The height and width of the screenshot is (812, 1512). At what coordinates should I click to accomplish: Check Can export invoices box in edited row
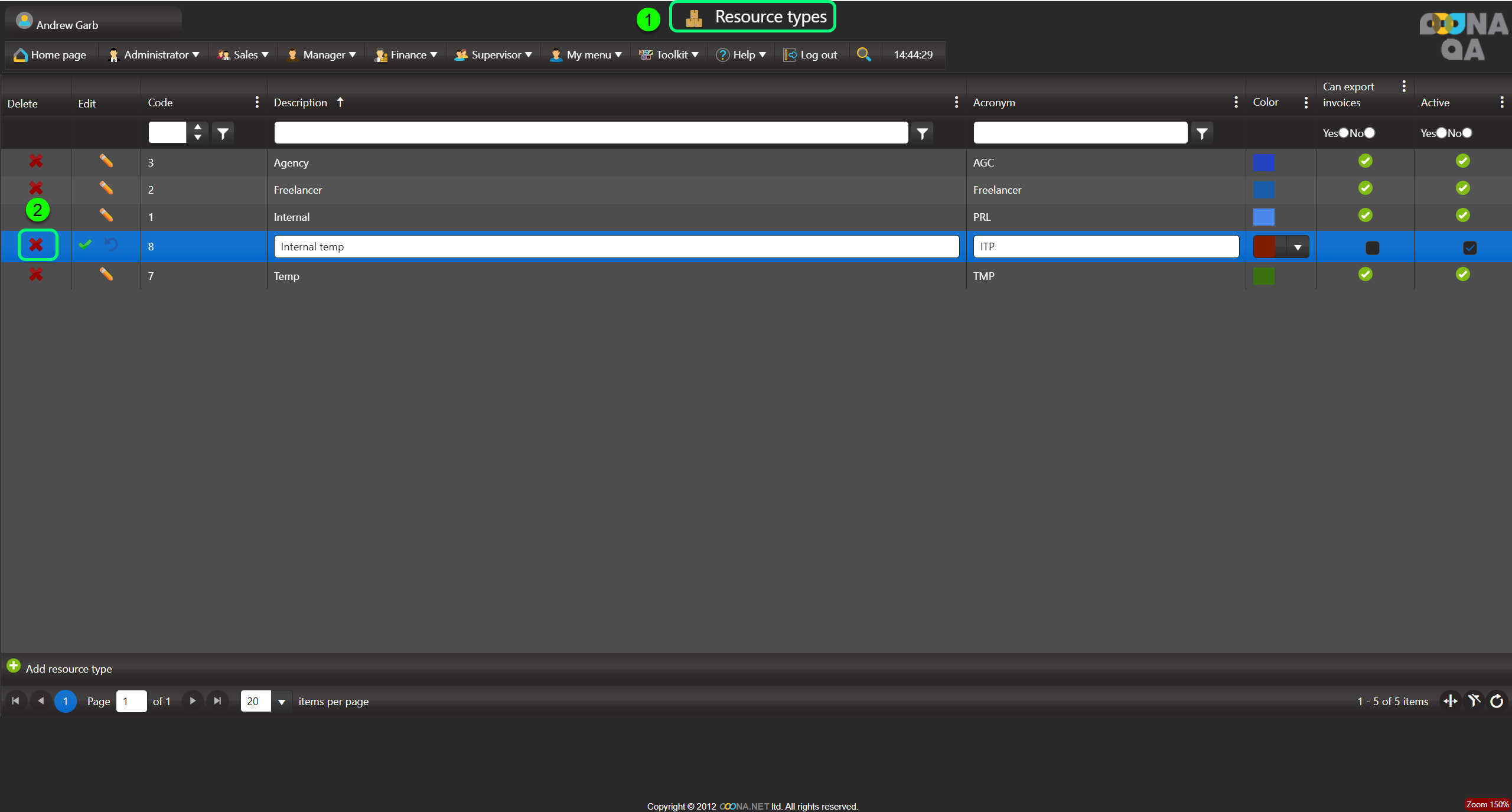click(1372, 247)
